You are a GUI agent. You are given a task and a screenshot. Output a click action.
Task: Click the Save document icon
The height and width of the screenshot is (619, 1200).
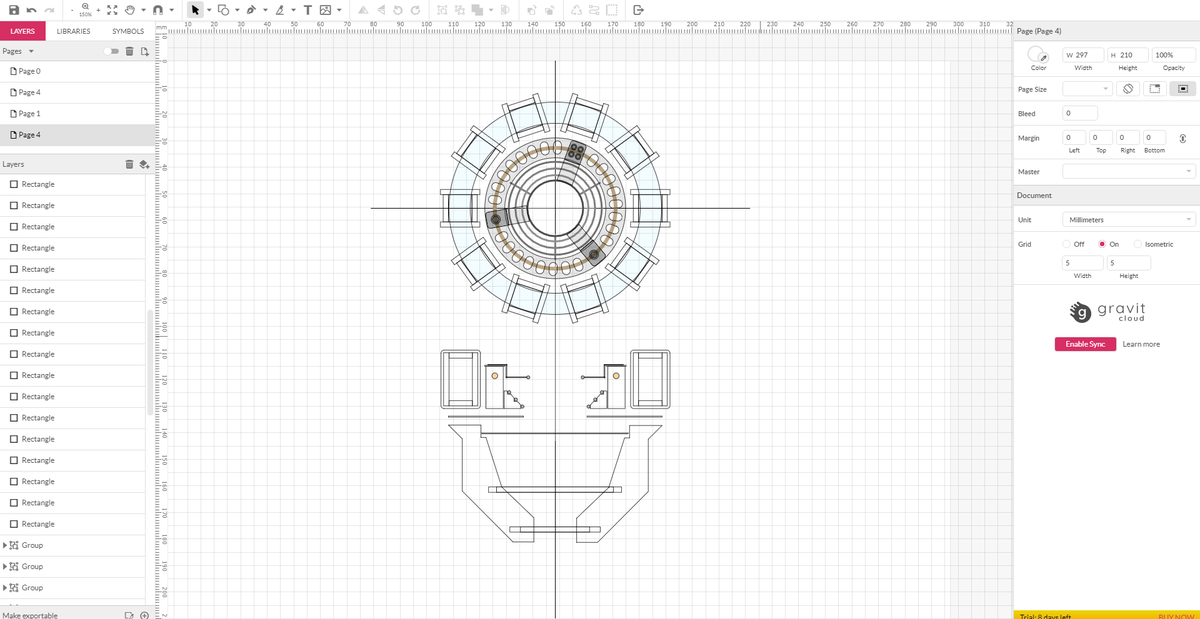(x=15, y=10)
